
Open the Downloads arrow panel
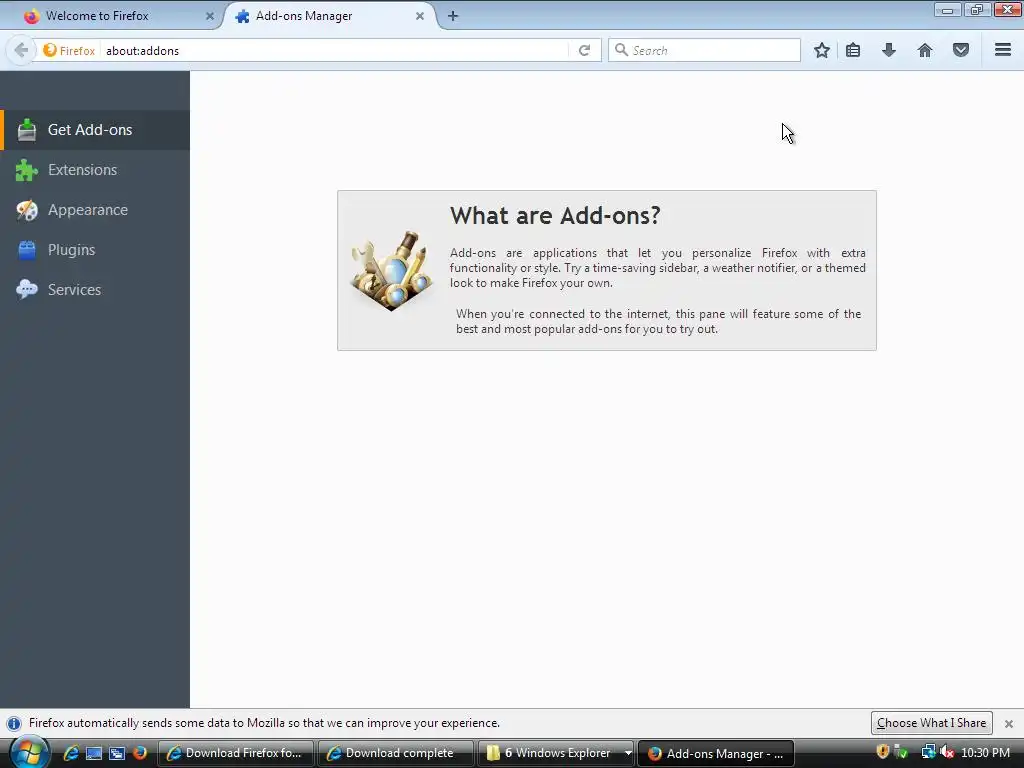[x=889, y=50]
